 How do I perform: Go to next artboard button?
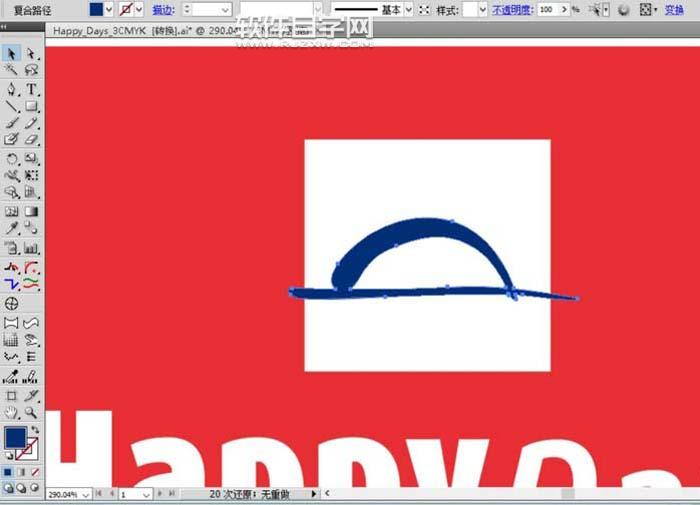coord(159,494)
